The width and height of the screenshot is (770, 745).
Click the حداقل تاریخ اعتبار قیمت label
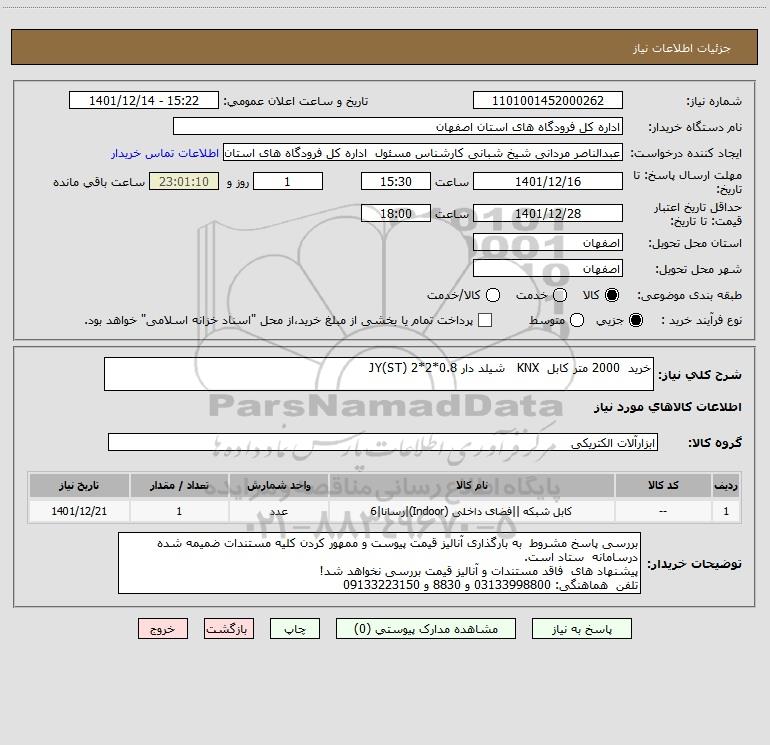(x=698, y=214)
